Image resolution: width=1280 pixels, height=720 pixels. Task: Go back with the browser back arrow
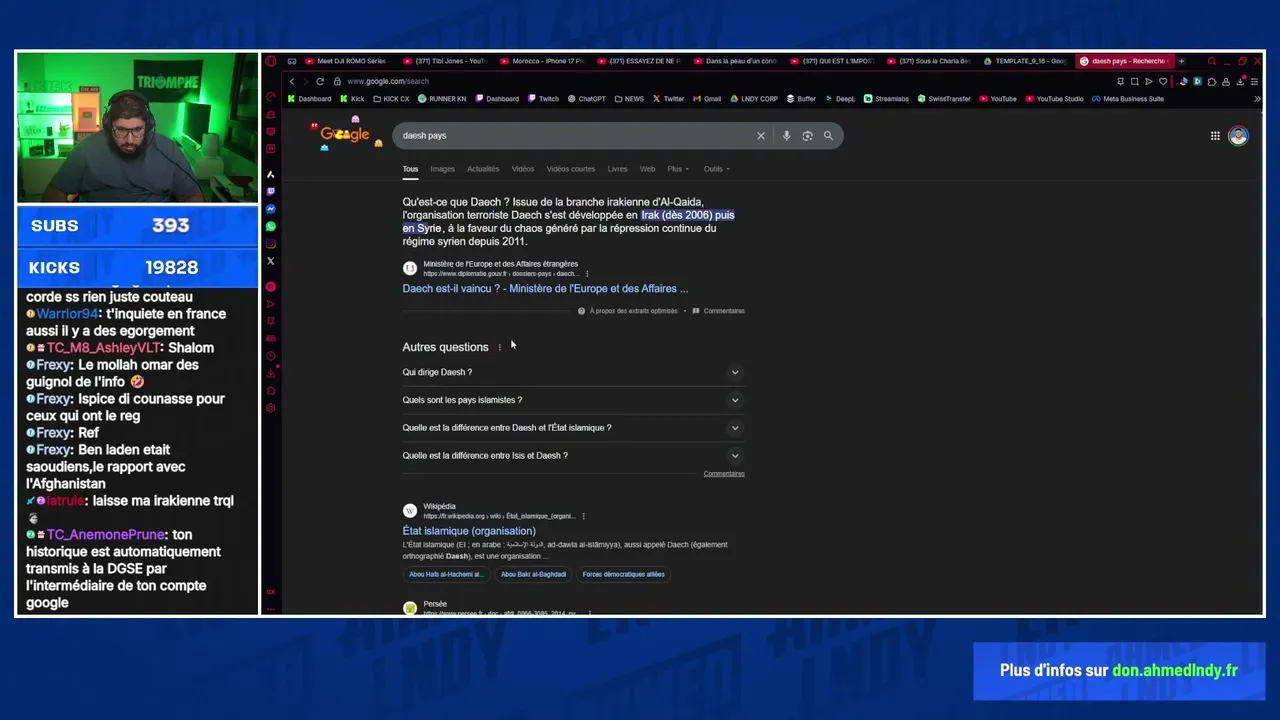click(292, 81)
